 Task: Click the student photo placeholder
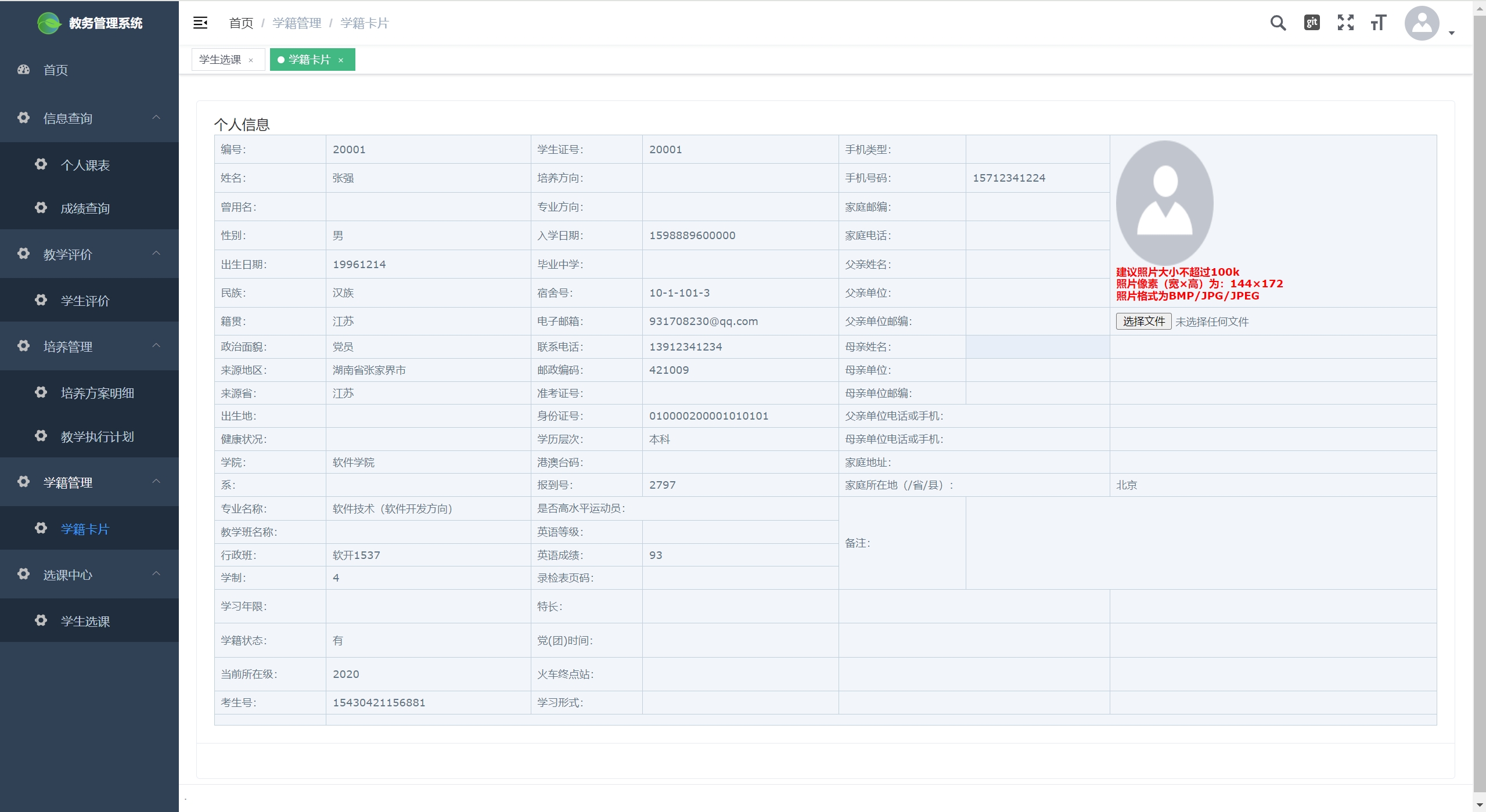tap(1164, 203)
